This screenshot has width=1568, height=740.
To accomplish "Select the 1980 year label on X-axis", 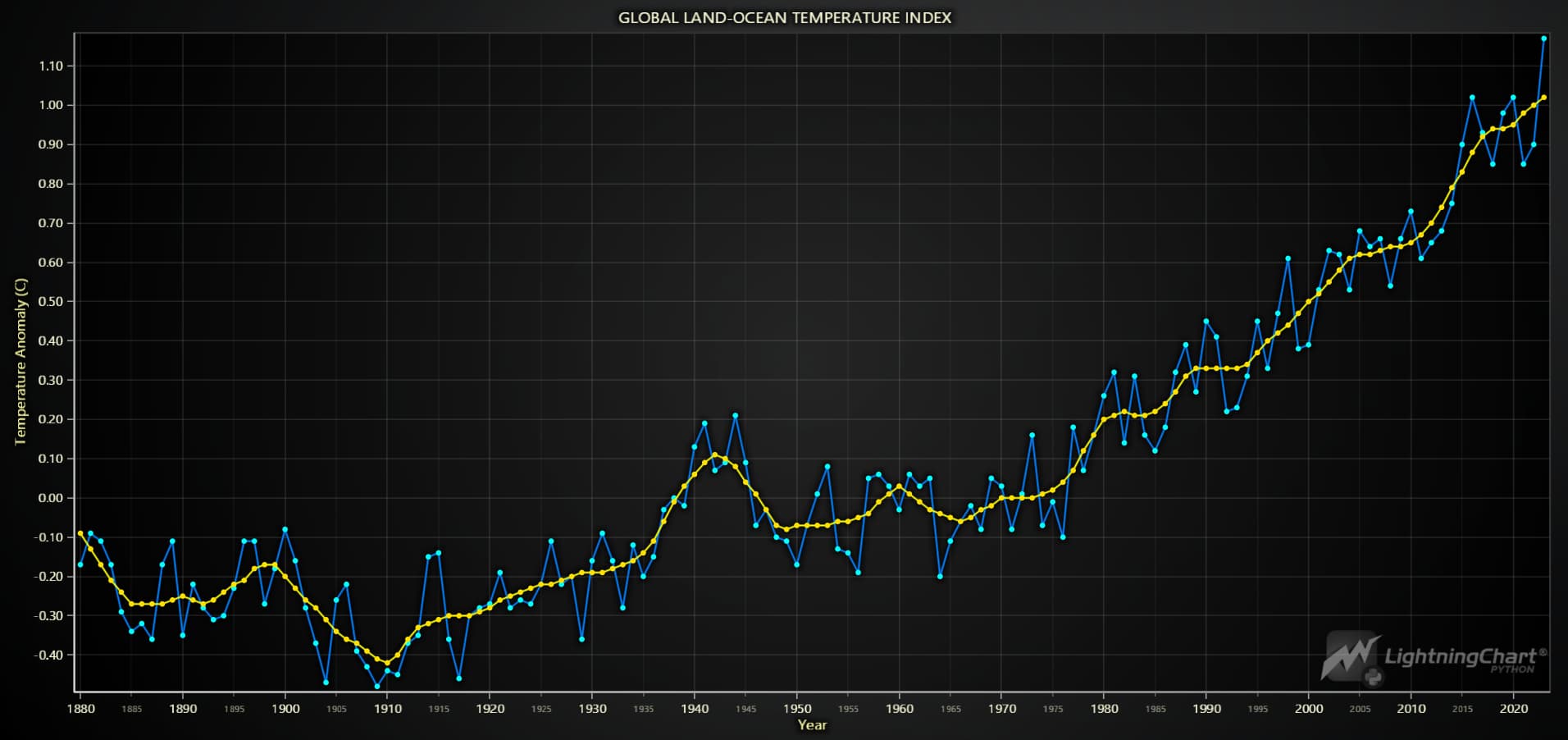I will [x=1105, y=709].
